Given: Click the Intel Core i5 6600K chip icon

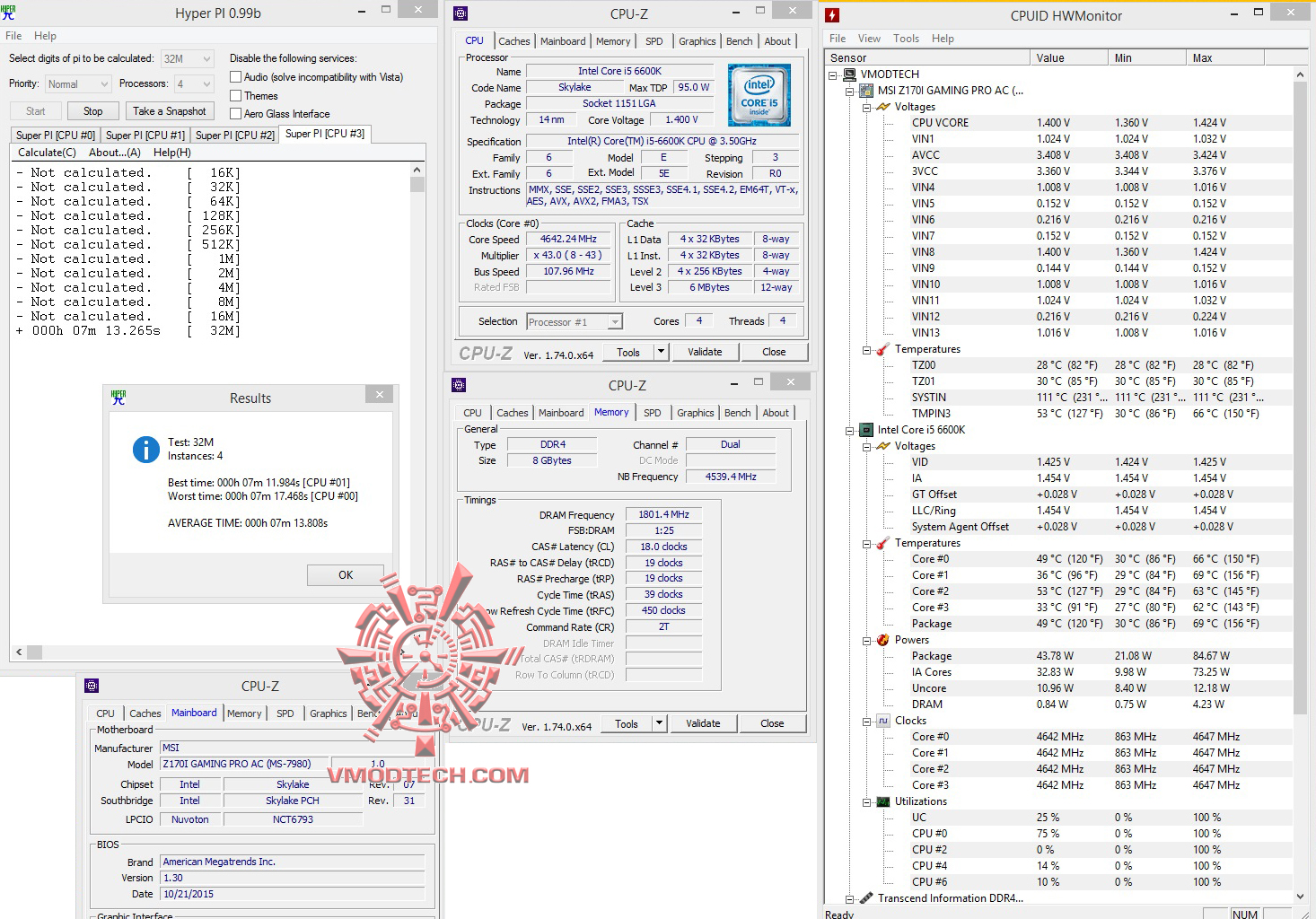Looking at the screenshot, I should 866,430.
